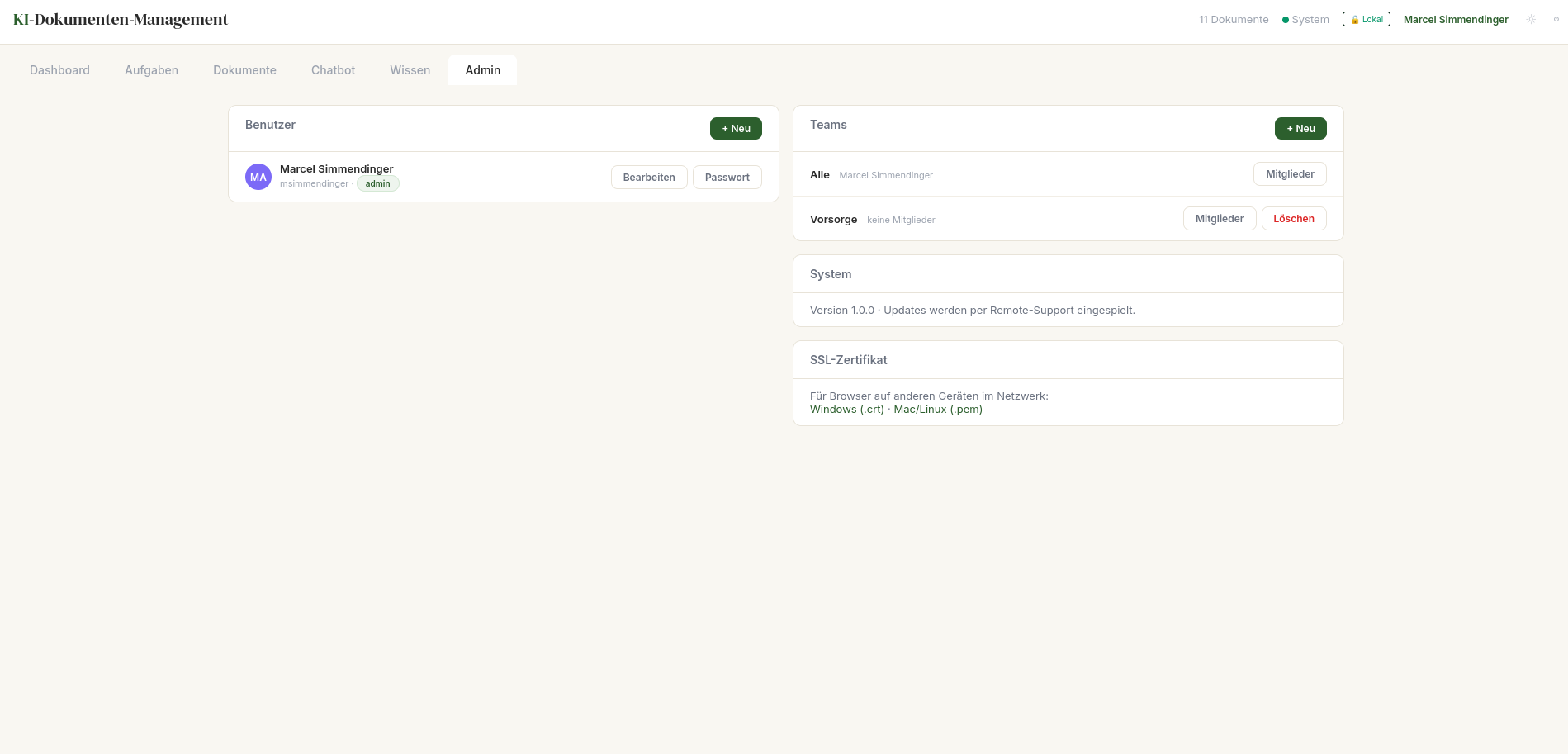Click Passwort button for Marcel Simmendinger
The image size is (1568, 754).
(x=727, y=178)
